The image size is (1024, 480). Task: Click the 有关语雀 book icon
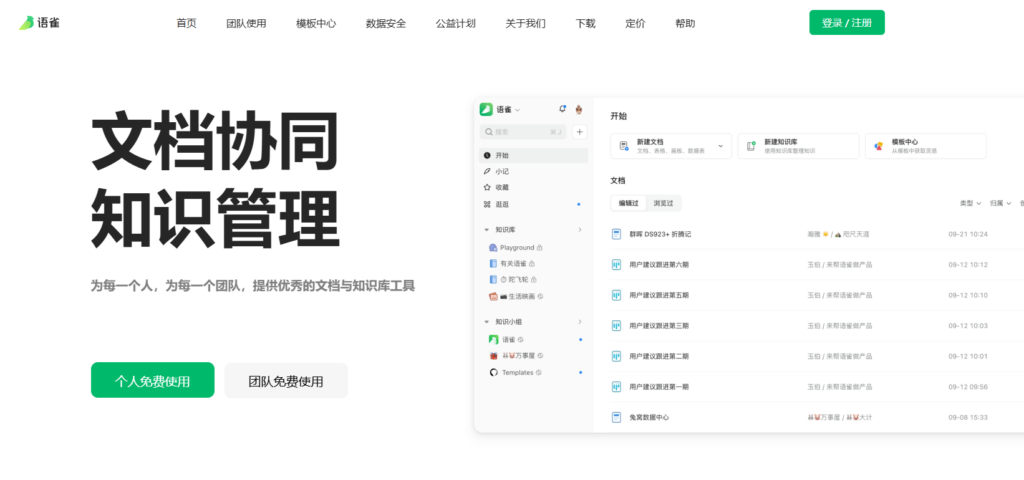(x=493, y=263)
